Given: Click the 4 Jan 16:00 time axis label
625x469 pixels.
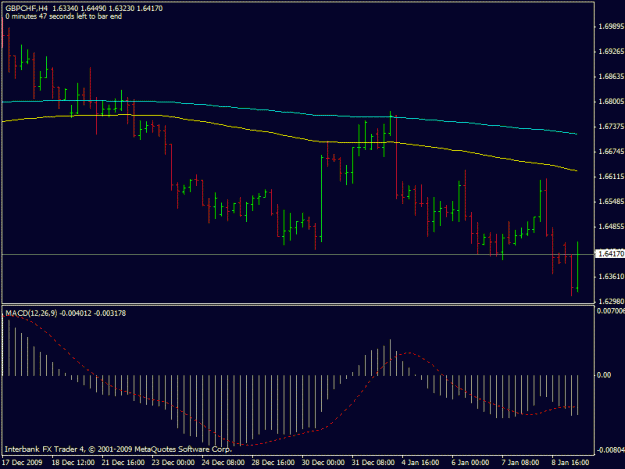Looking at the screenshot, I should click(421, 463).
